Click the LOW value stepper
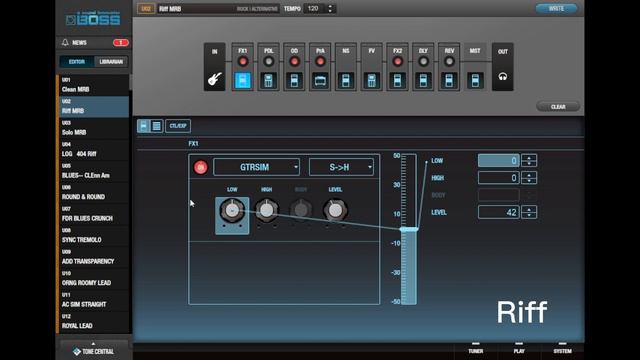The image size is (640, 360). click(x=529, y=160)
